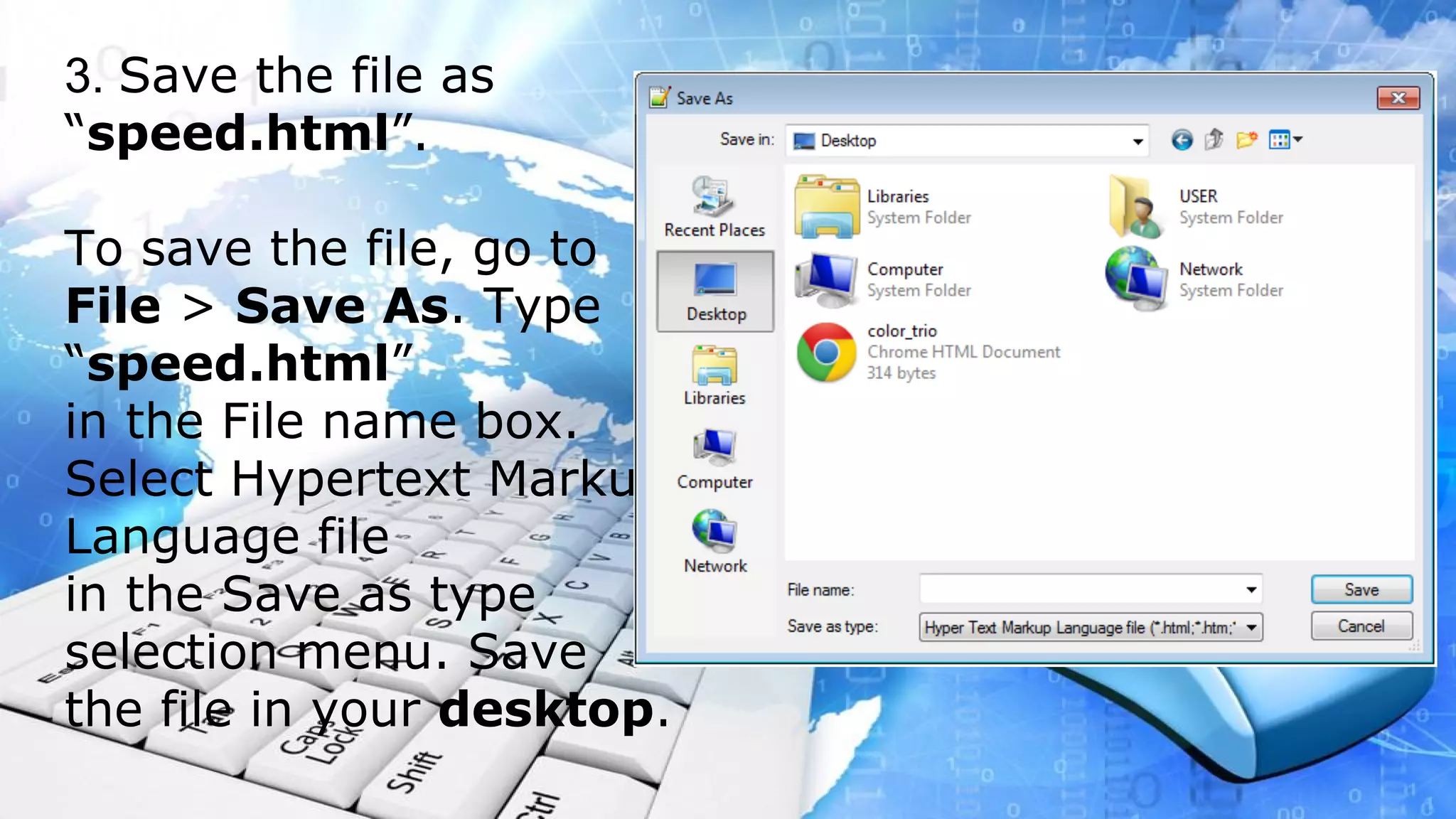Select the Libraries folder in file list
This screenshot has height=819, width=1456.
coord(897,197)
